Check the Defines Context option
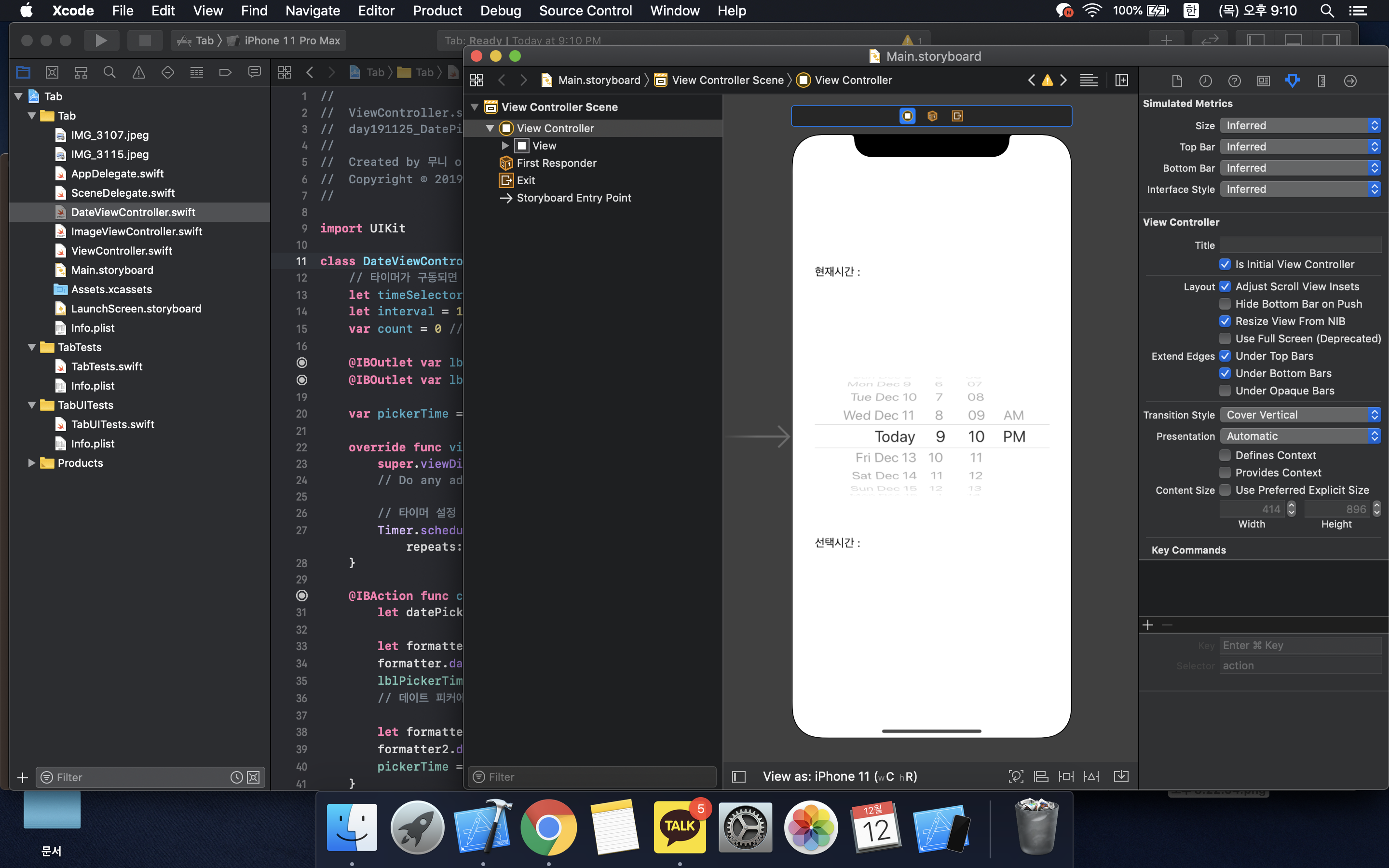Viewport: 1389px width, 868px height. 1225,455
